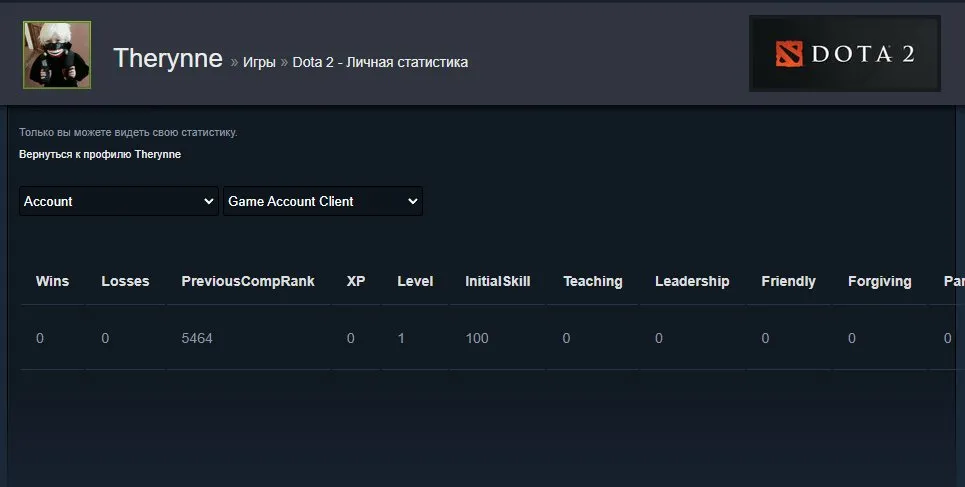Open the Dota 2 - Личная статистика breadcrumb
This screenshot has height=487, width=965.
point(380,62)
